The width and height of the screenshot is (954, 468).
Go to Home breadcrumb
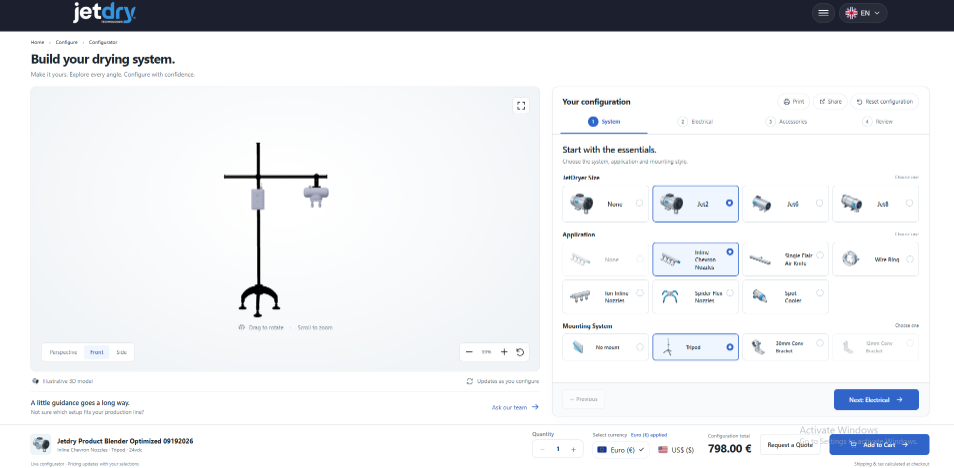pyautogui.click(x=37, y=42)
